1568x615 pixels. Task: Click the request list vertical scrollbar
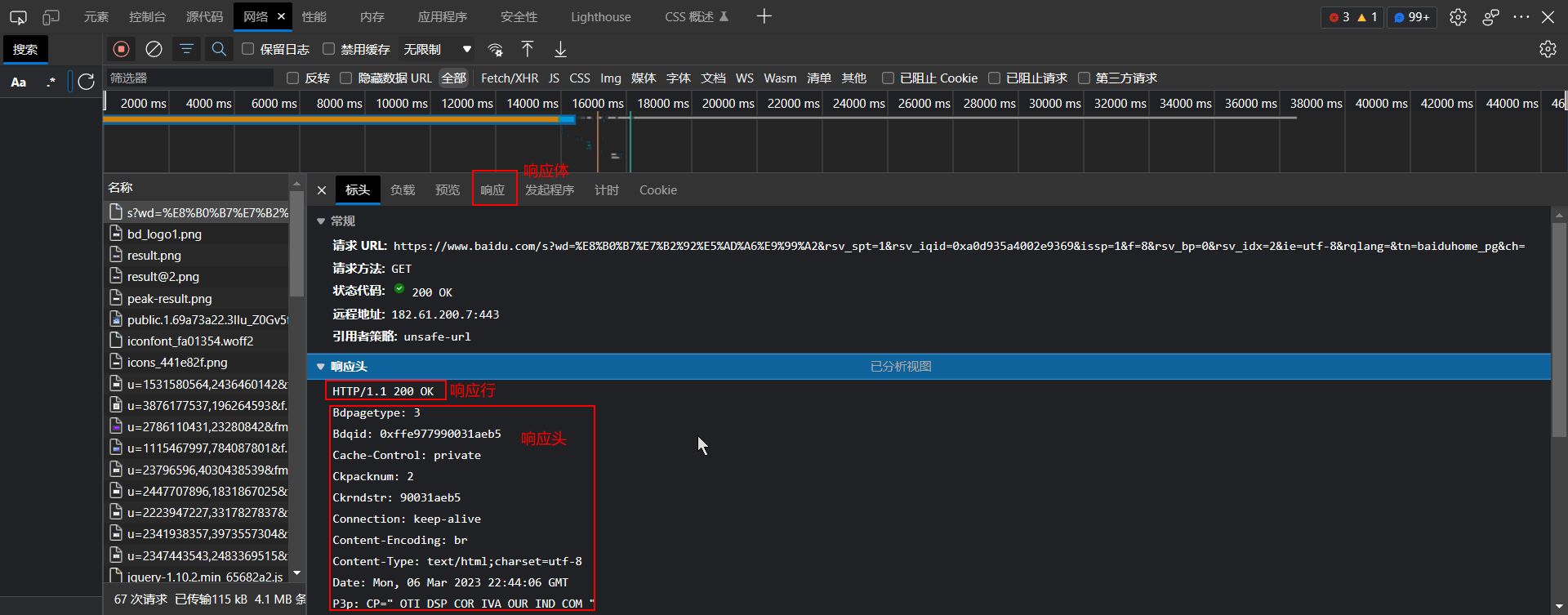pos(296,244)
